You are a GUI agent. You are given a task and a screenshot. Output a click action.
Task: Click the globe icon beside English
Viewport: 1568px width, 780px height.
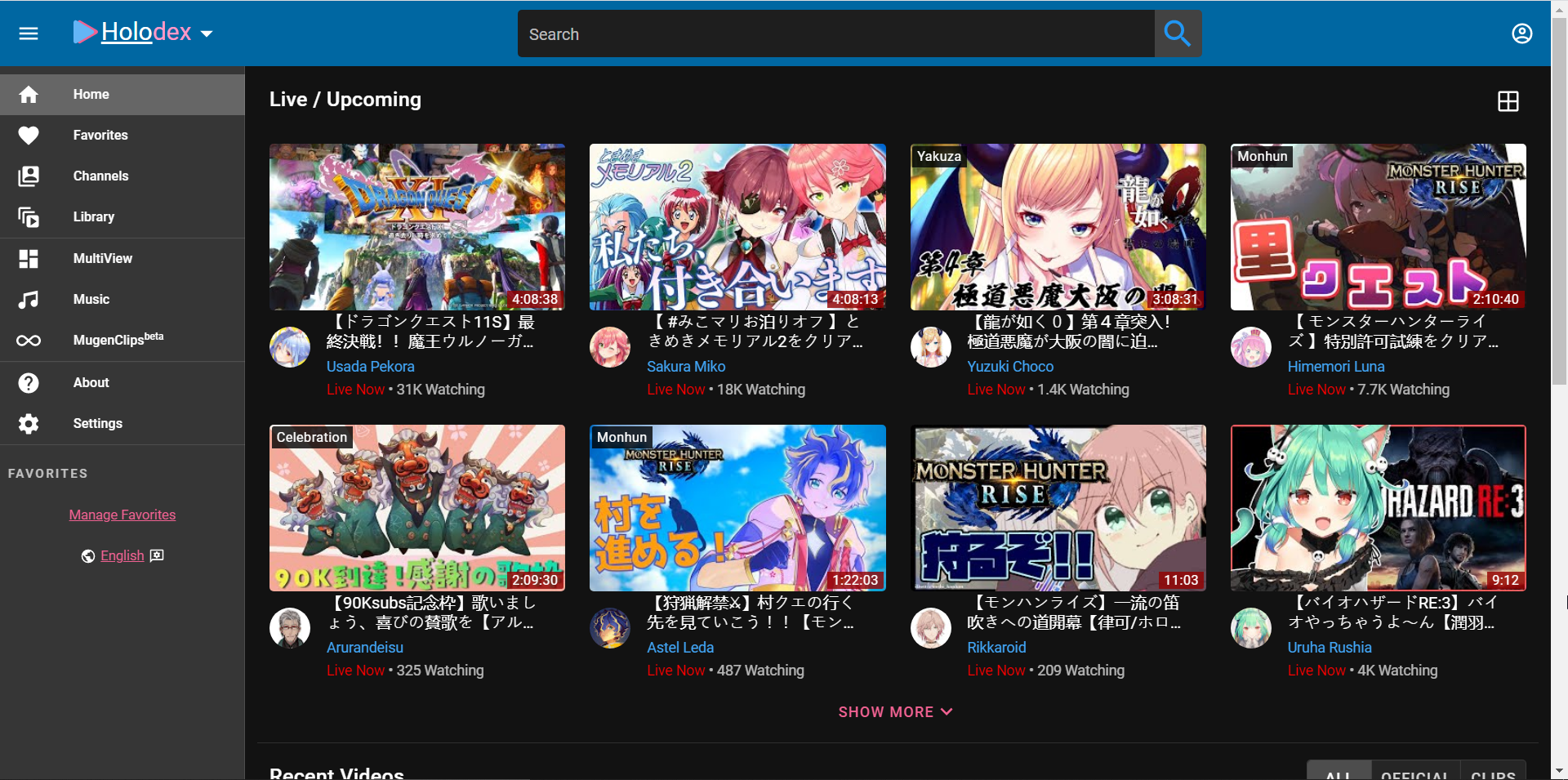88,556
